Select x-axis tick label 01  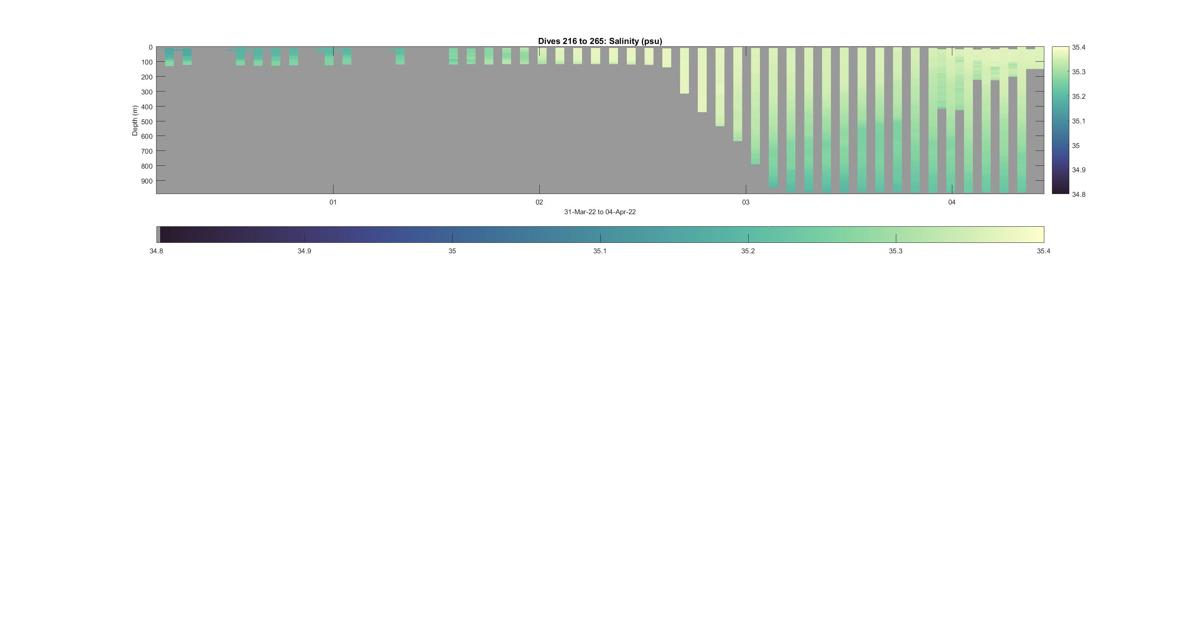pos(333,202)
